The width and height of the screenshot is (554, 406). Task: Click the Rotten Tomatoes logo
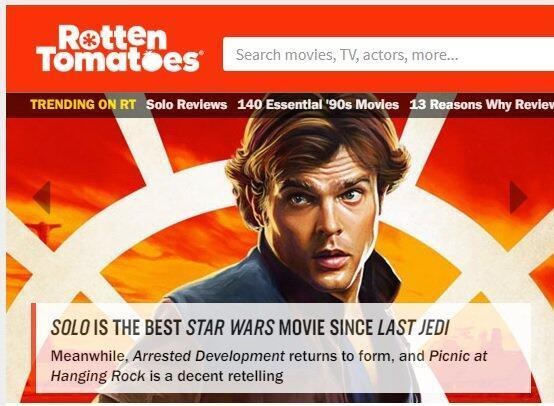pyautogui.click(x=119, y=48)
